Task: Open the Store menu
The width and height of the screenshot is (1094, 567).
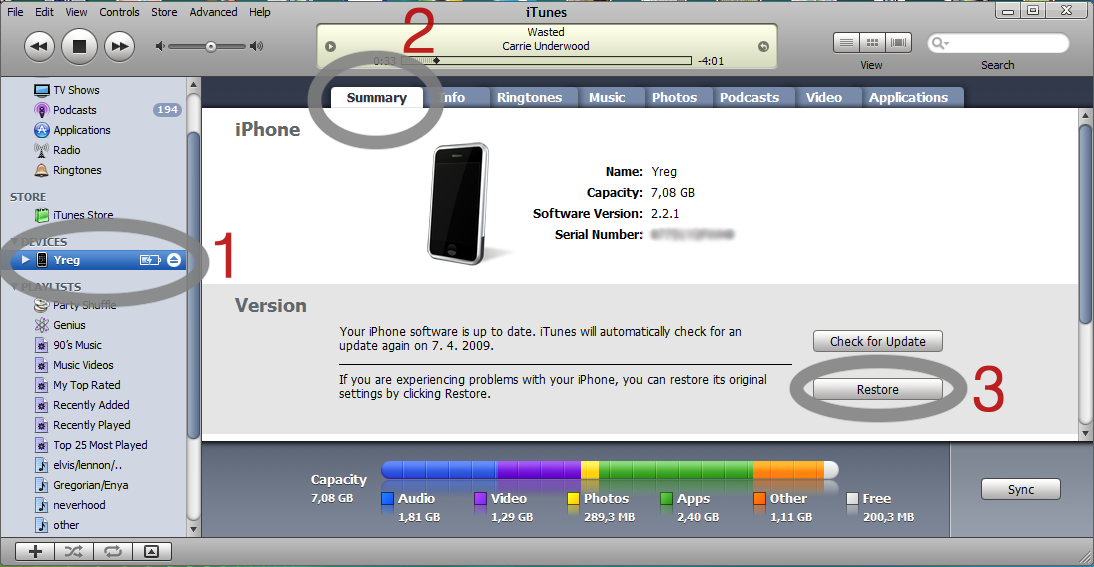Action: point(164,12)
